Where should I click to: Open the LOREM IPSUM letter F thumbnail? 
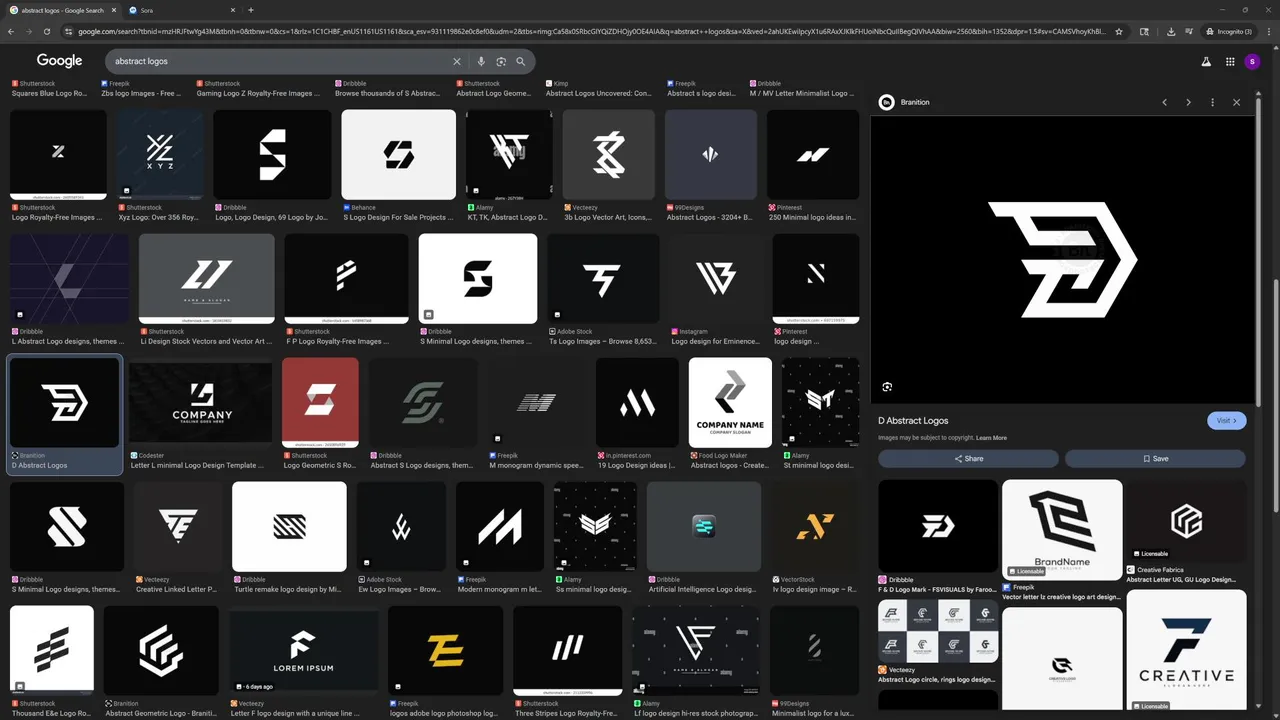pos(304,651)
